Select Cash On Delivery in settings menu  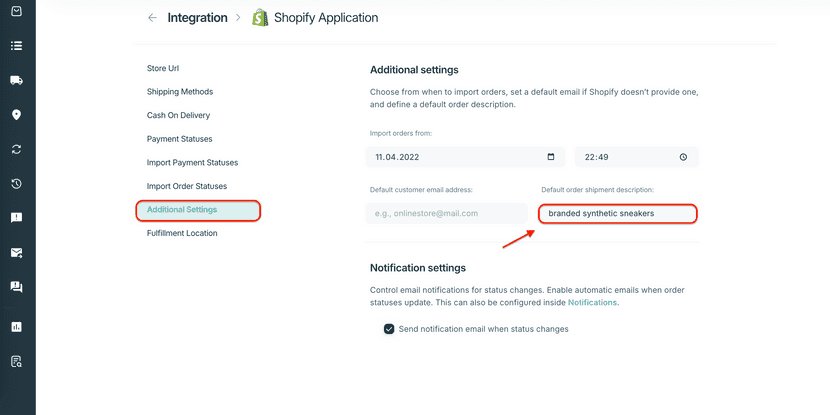pyautogui.click(x=179, y=115)
